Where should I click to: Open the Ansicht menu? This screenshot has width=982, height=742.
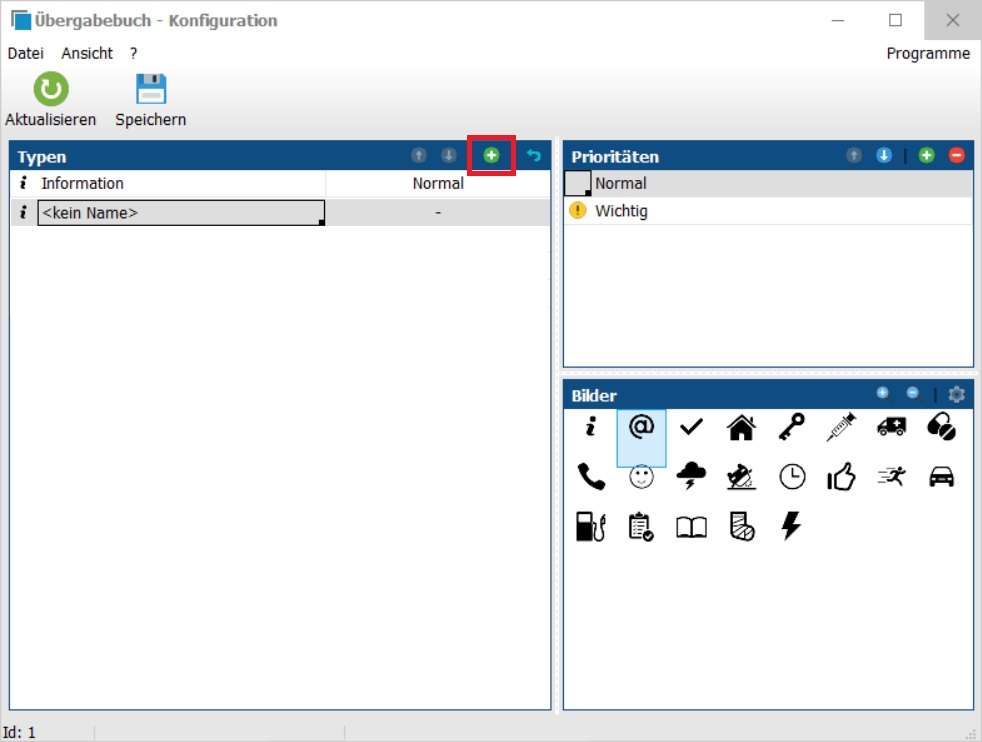87,53
